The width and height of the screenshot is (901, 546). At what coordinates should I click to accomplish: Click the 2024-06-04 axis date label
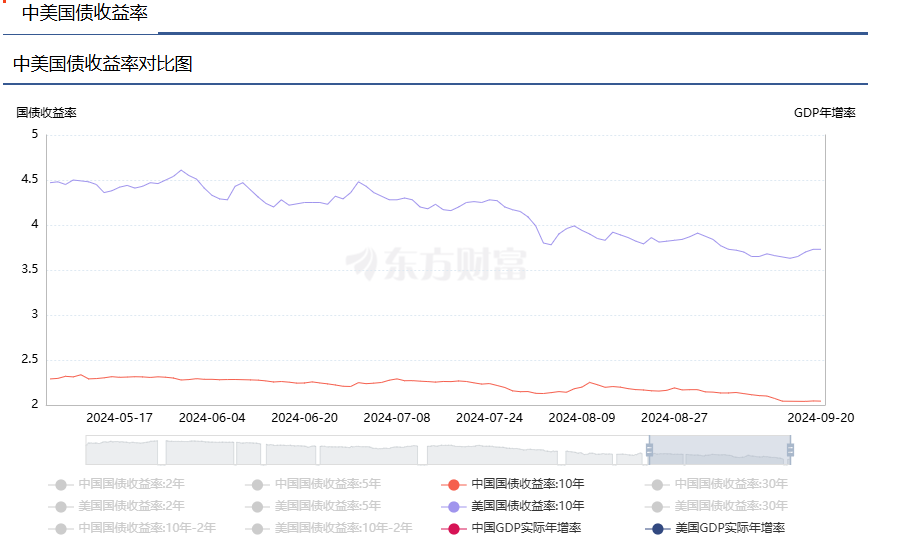click(x=212, y=418)
